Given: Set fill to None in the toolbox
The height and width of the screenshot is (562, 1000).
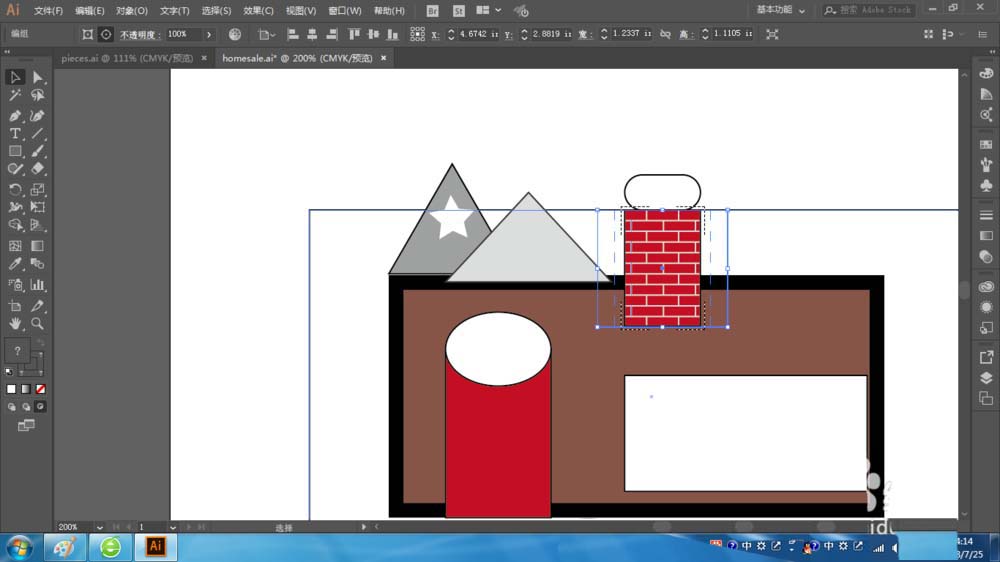Looking at the screenshot, I should pyautogui.click(x=41, y=389).
